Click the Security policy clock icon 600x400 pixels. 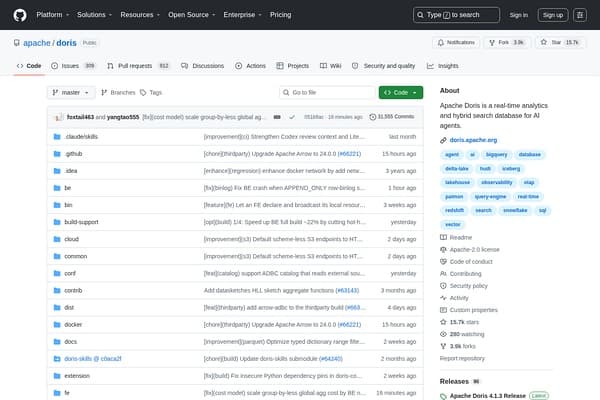[443, 286]
